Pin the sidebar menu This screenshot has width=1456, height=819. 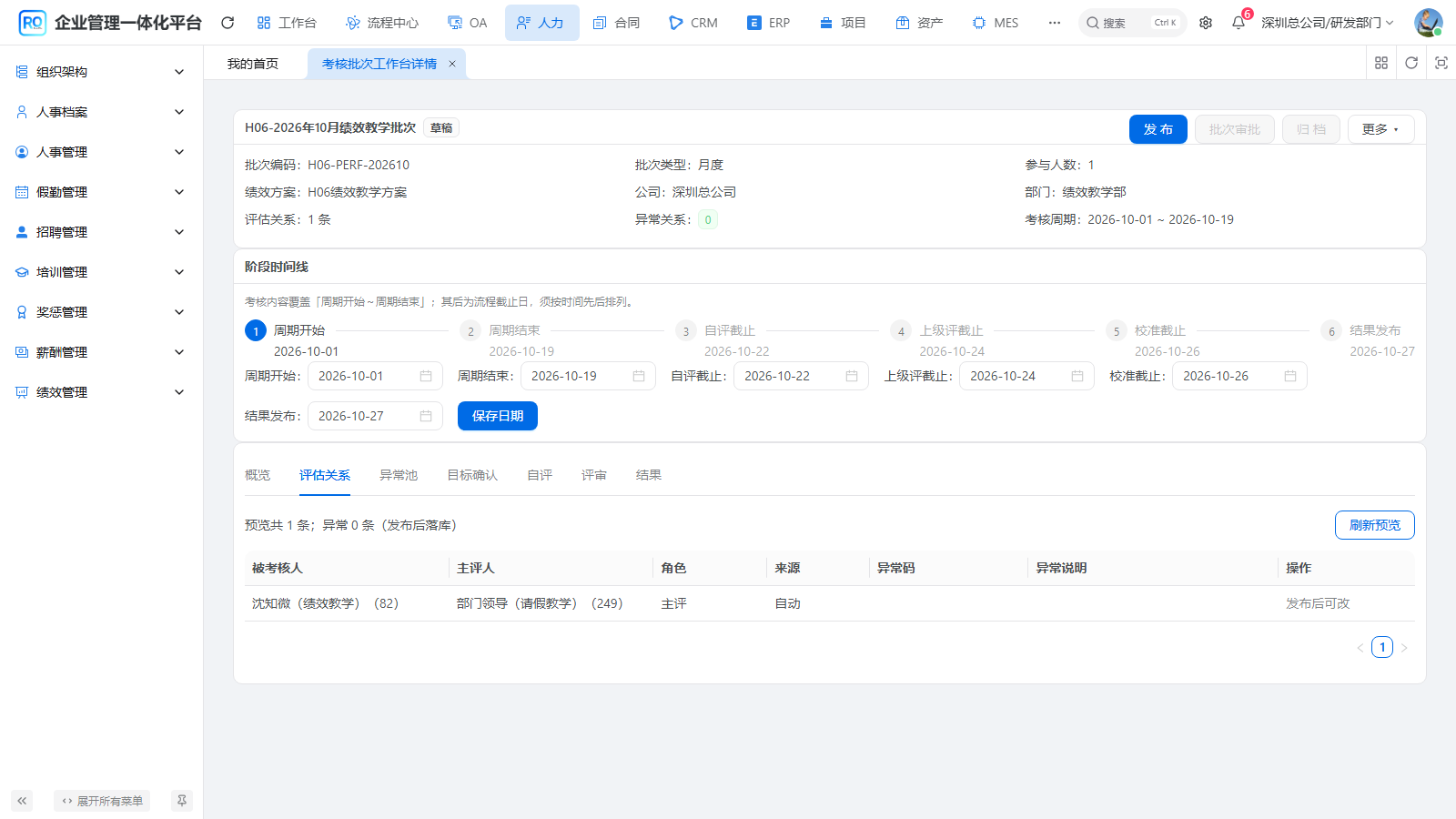(182, 801)
